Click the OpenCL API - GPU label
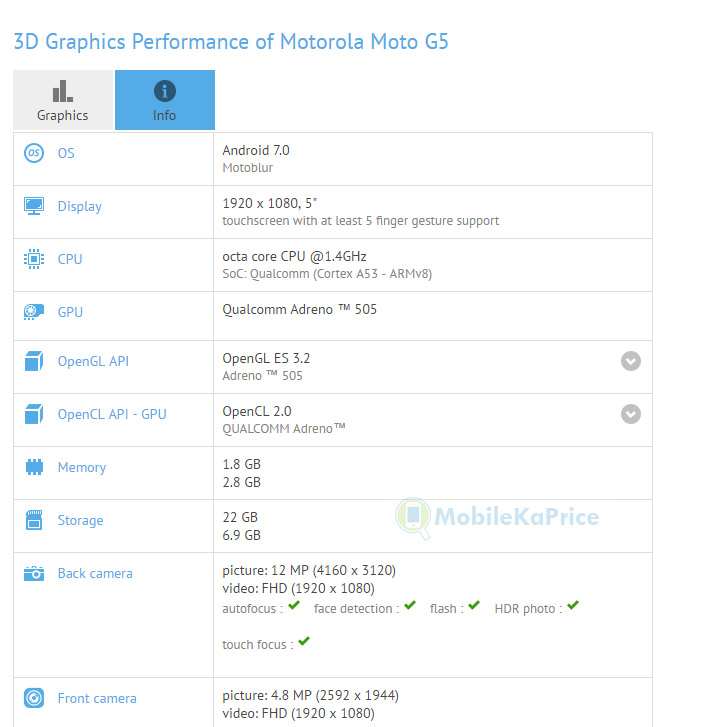The image size is (725, 727). point(112,414)
